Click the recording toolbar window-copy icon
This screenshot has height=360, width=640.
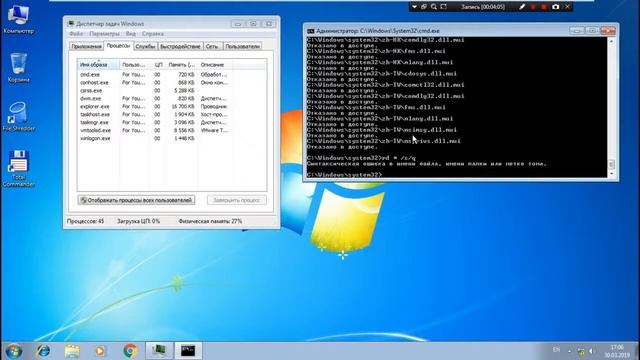424,7
